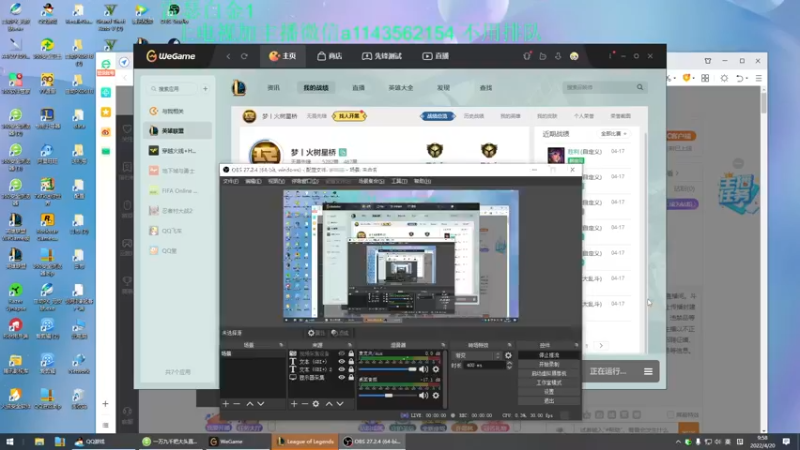Open OBS source filters button
The width and height of the screenshot is (800, 450).
[x=340, y=333]
